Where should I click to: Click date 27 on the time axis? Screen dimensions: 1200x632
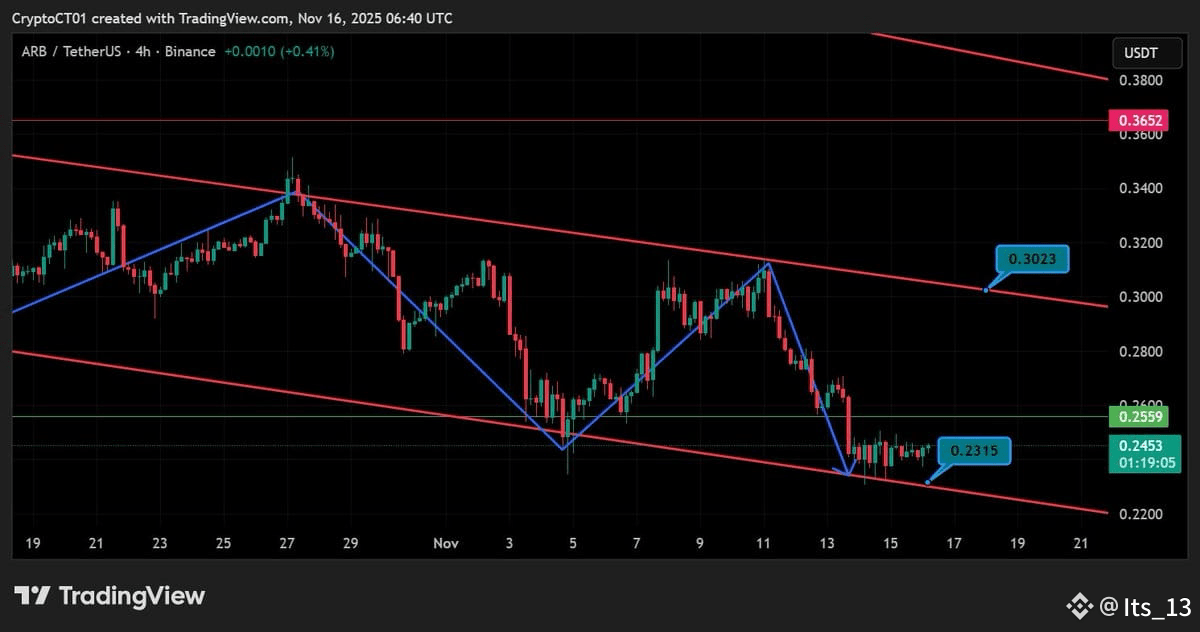coord(287,543)
